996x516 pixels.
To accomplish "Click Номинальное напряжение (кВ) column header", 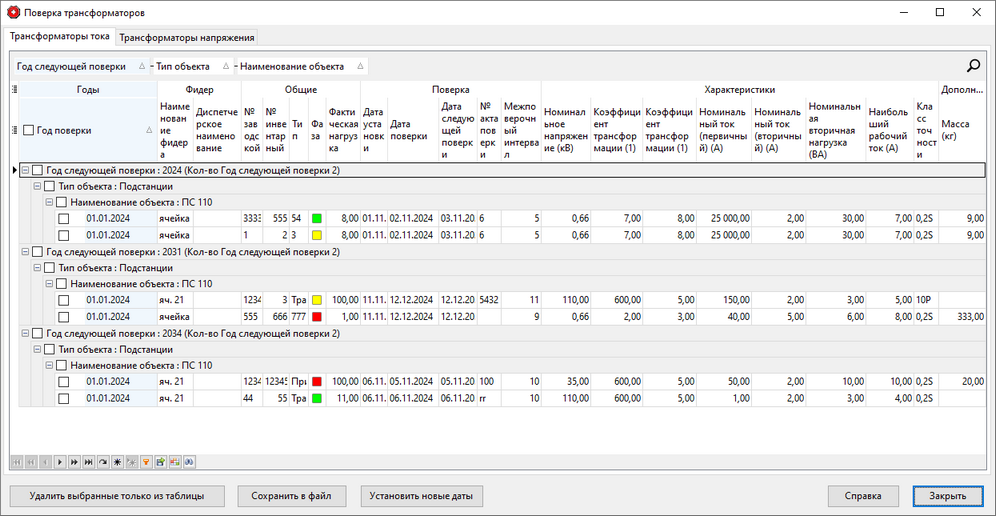I will [x=566, y=130].
